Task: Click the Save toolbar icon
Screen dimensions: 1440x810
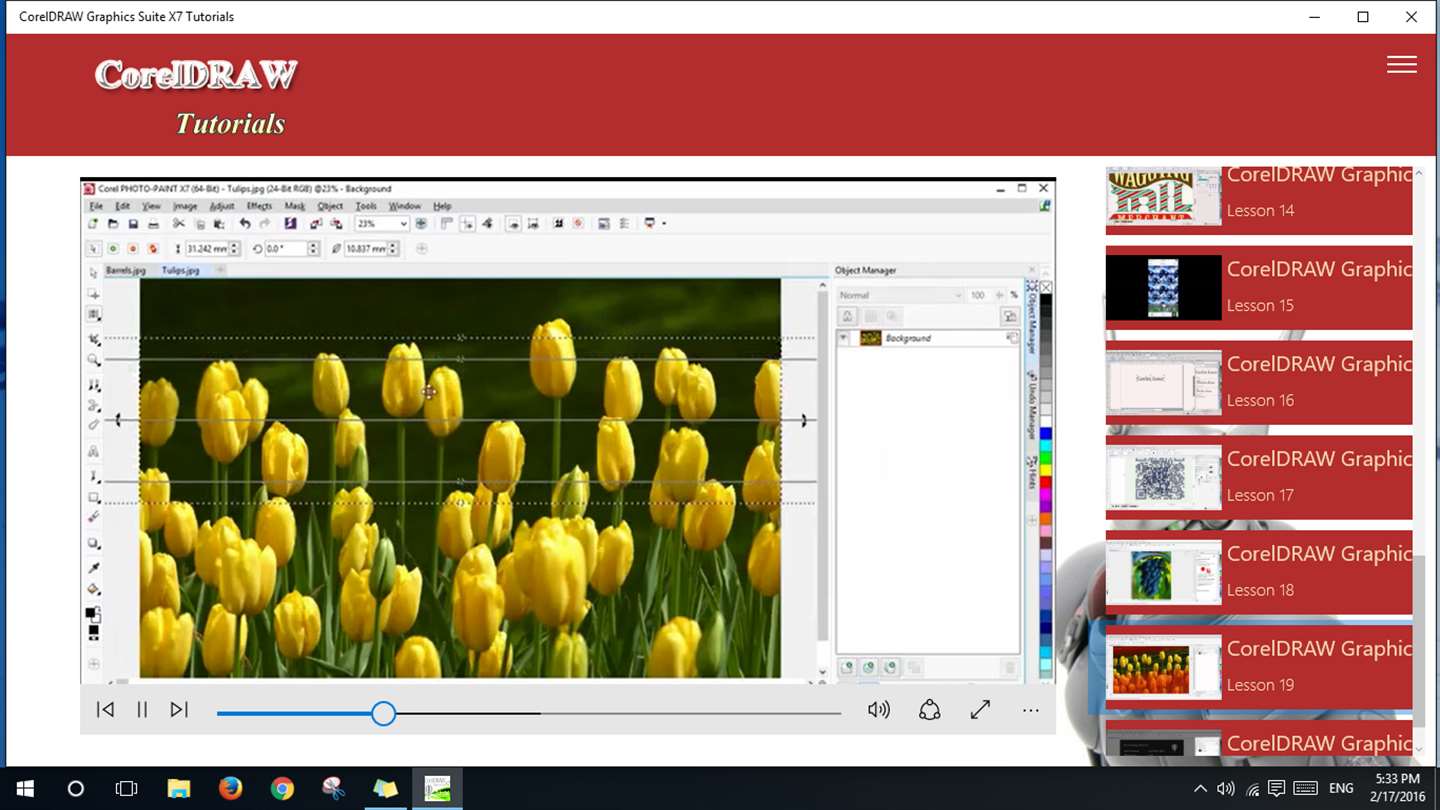Action: 133,224
